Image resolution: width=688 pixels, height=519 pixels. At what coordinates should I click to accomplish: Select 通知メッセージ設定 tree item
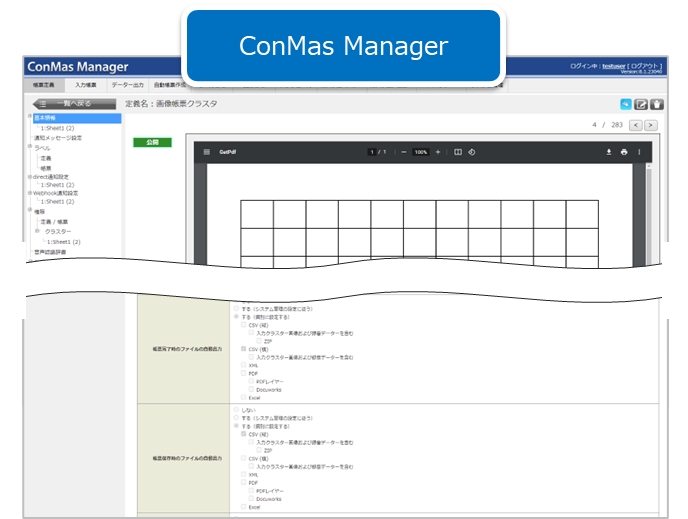point(58,138)
